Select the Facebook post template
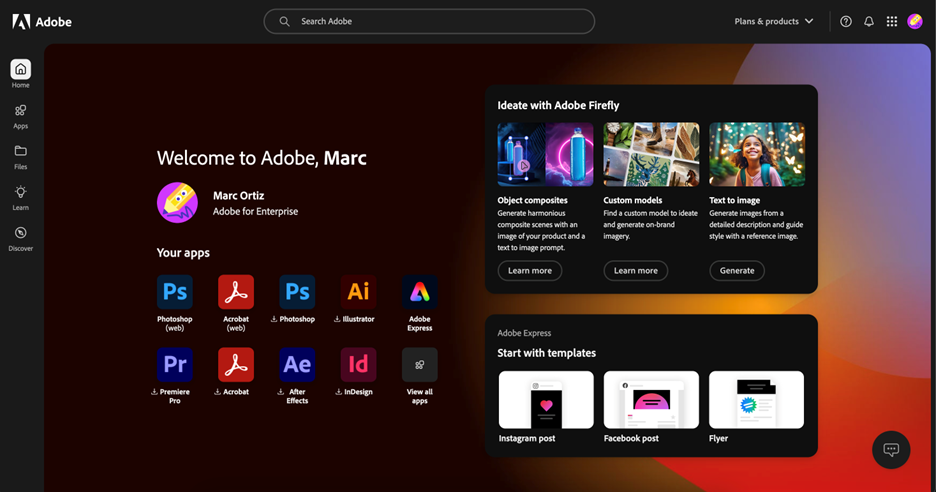936x492 pixels. click(x=651, y=399)
